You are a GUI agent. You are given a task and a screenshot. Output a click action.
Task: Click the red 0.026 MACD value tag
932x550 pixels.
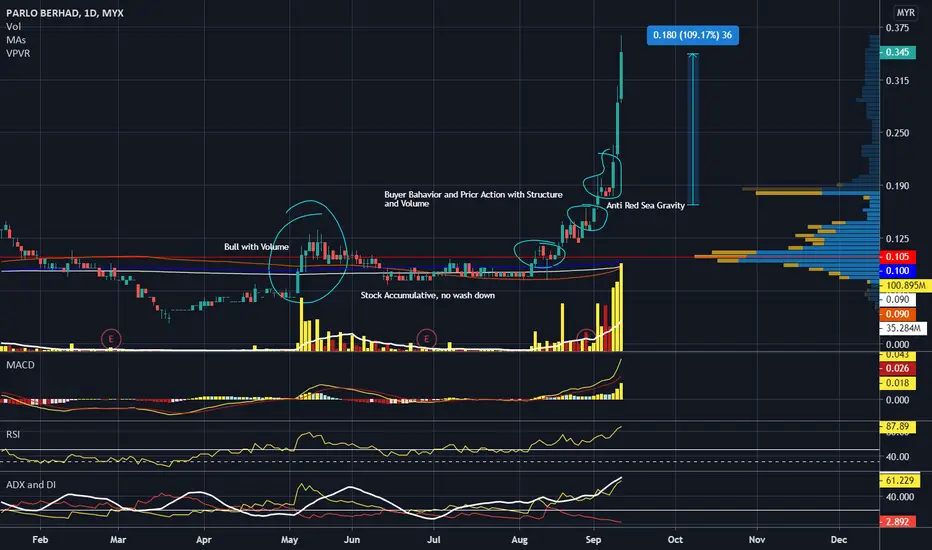pos(898,369)
